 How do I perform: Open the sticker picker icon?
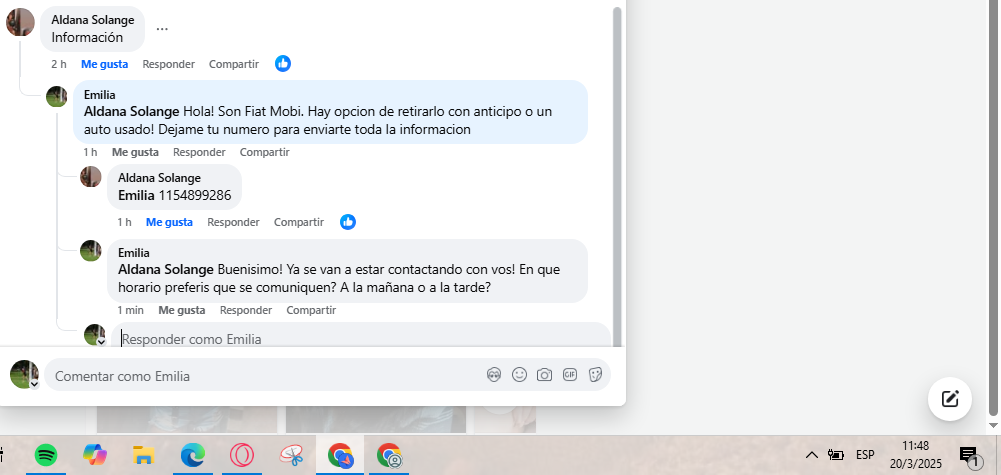[595, 375]
